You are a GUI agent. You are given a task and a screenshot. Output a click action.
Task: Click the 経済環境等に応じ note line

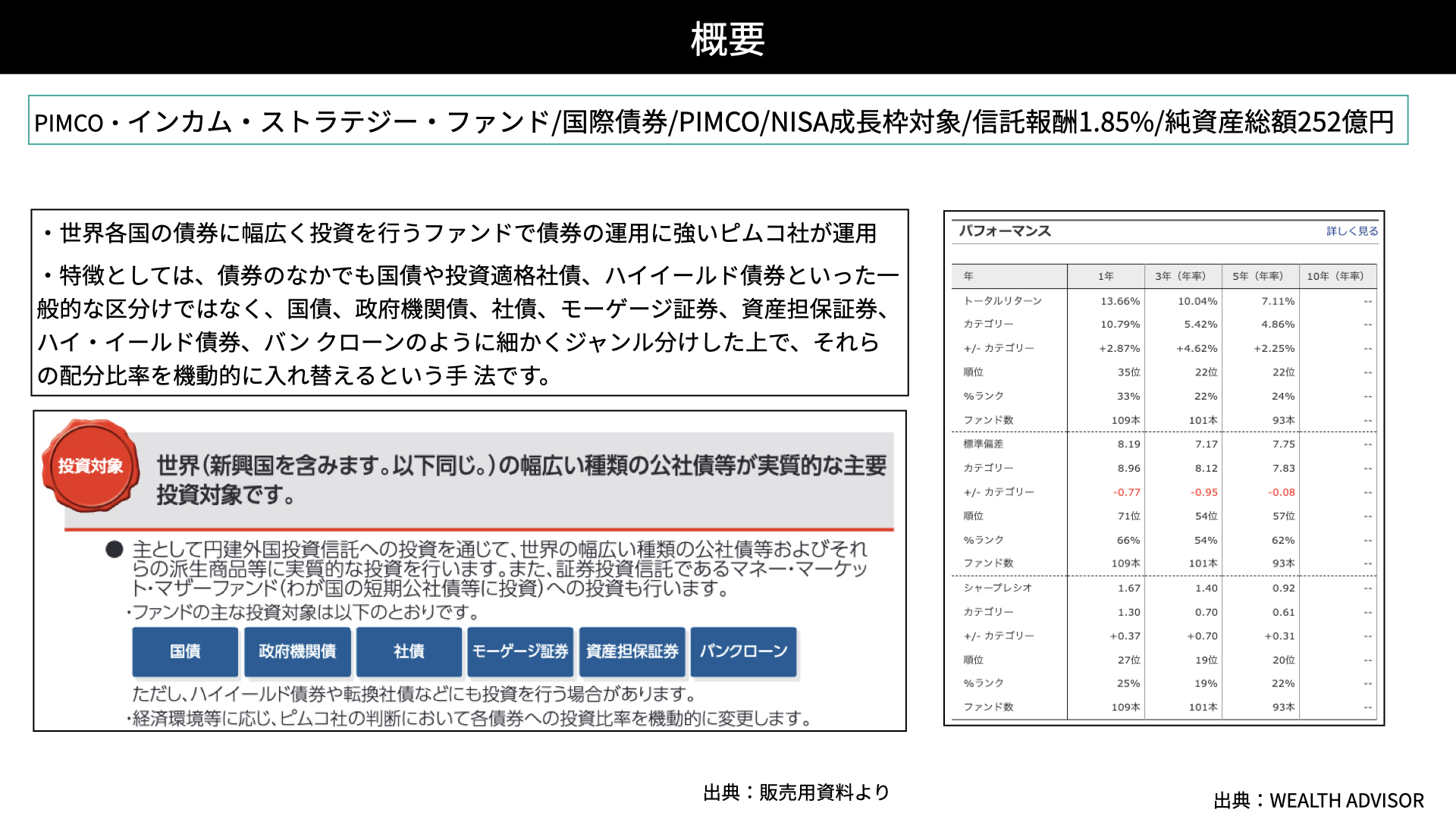point(470,718)
